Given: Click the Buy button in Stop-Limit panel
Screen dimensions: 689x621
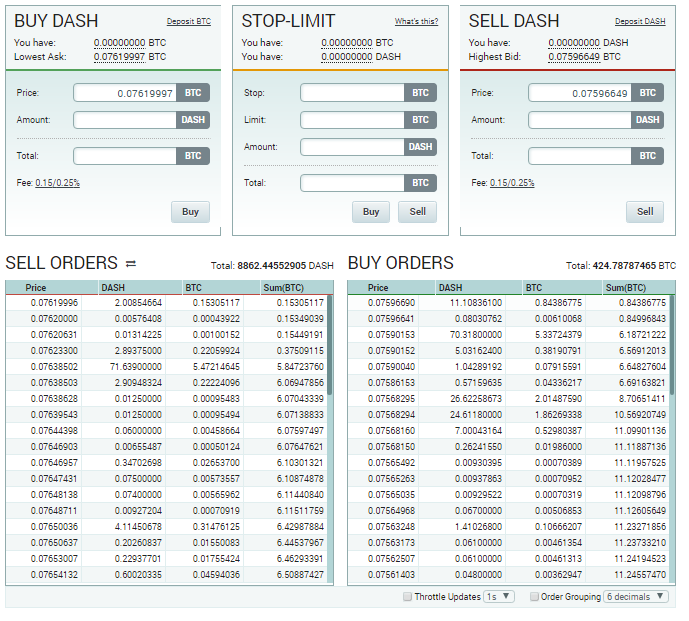Looking at the screenshot, I should tap(371, 212).
